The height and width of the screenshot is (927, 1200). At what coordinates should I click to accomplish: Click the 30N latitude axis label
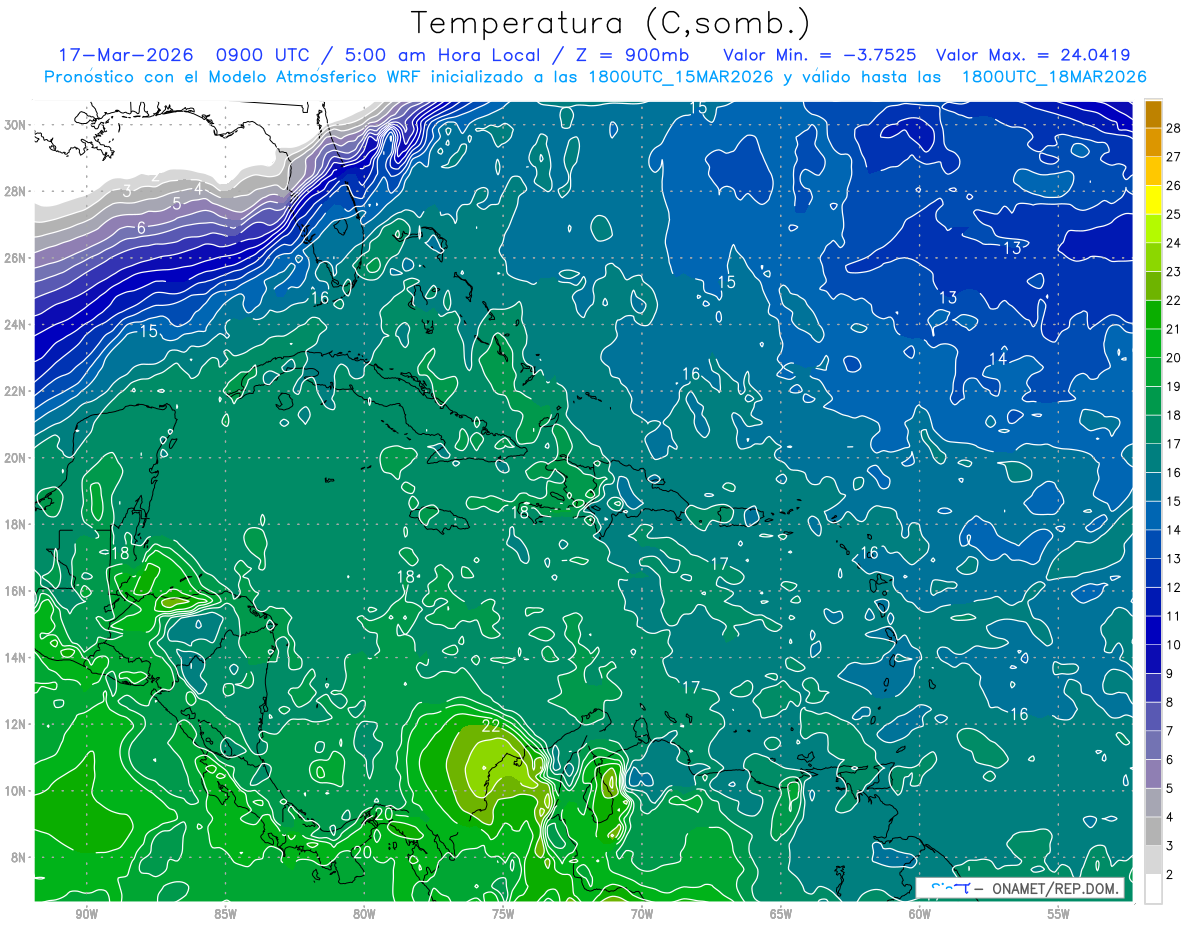pos(15,125)
